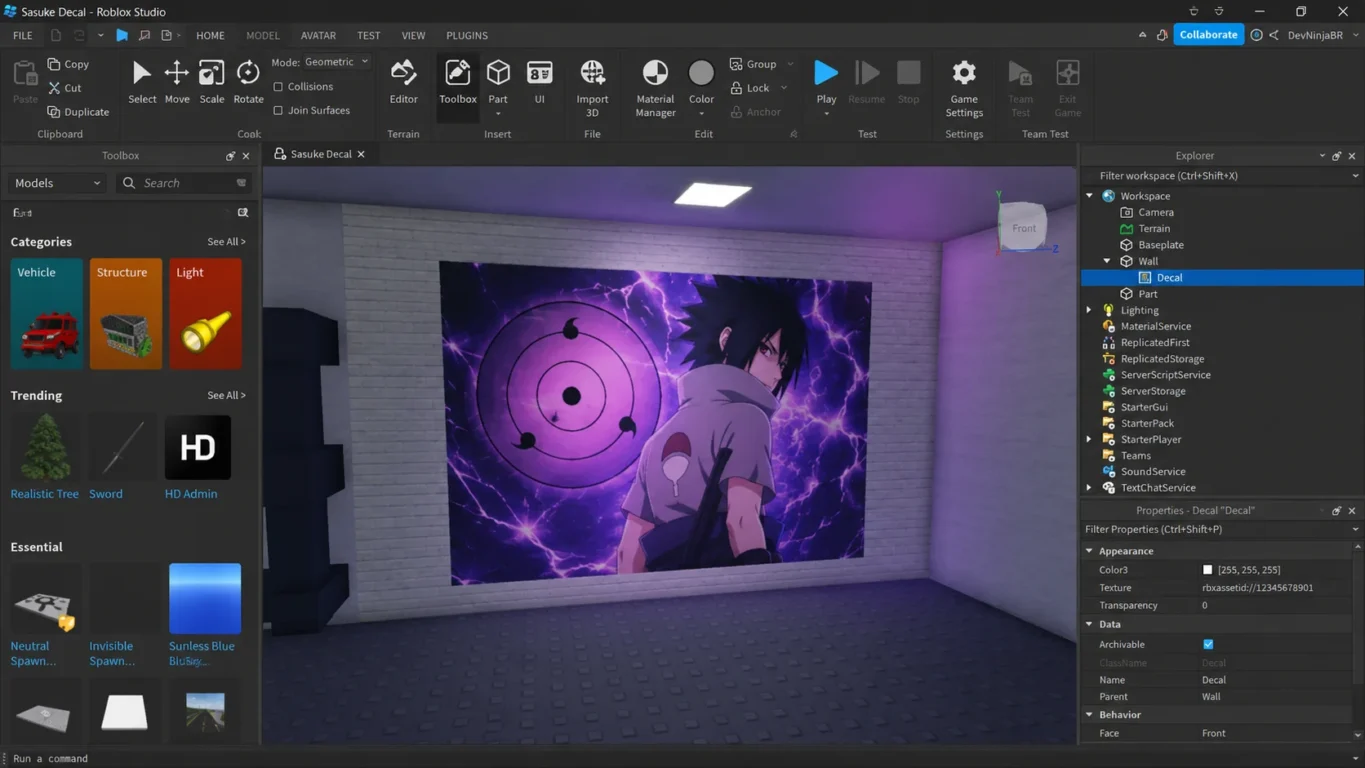Open the Terrain Editor
This screenshot has height=768, width=1365.
(404, 81)
